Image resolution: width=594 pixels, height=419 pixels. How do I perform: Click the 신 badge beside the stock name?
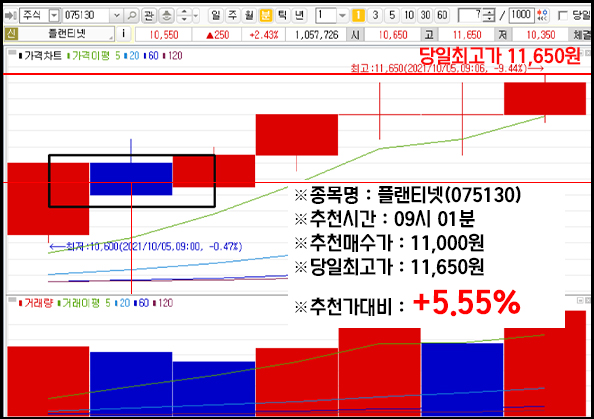(11, 34)
